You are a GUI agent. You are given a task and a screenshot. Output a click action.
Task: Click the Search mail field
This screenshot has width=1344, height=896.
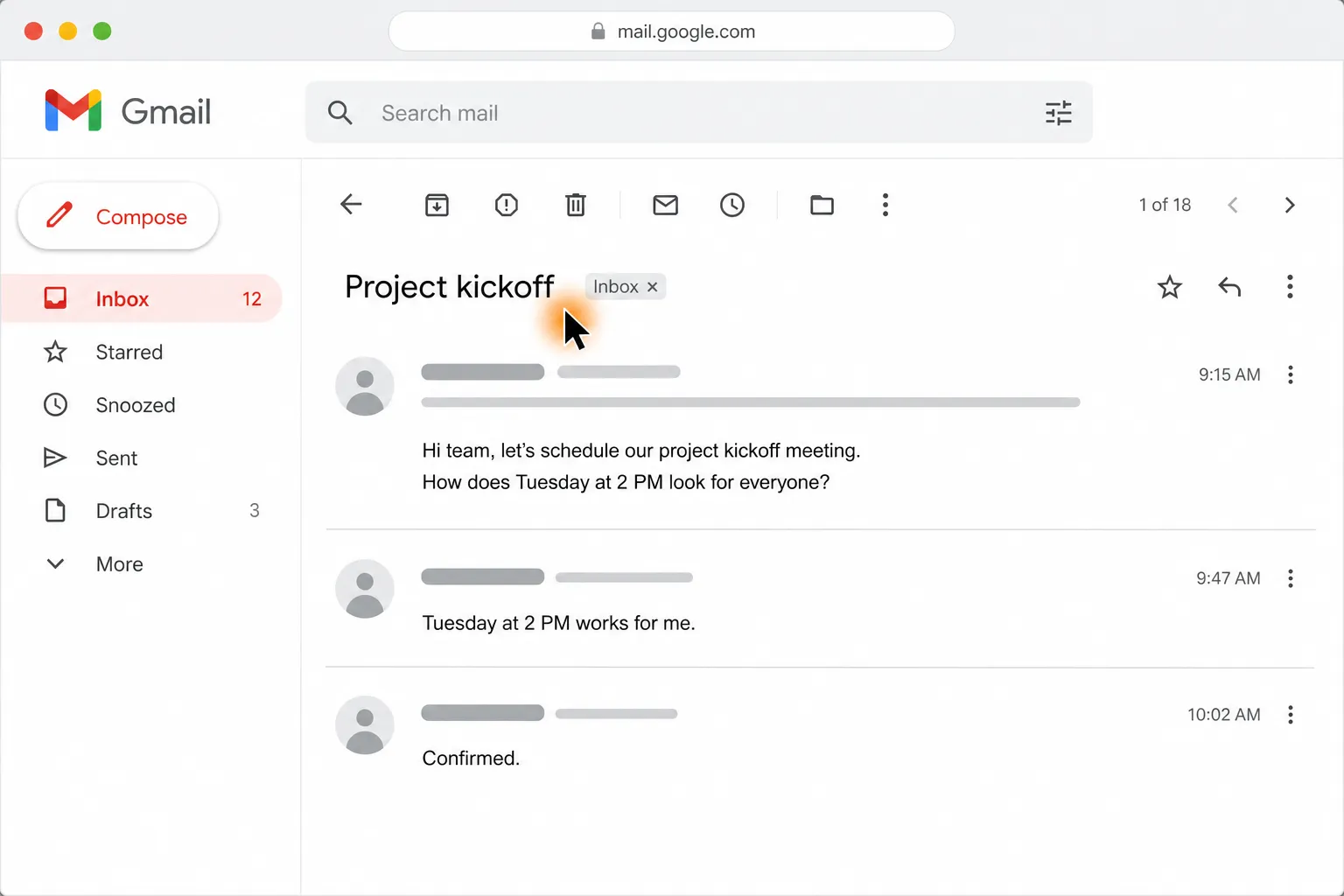click(x=698, y=113)
